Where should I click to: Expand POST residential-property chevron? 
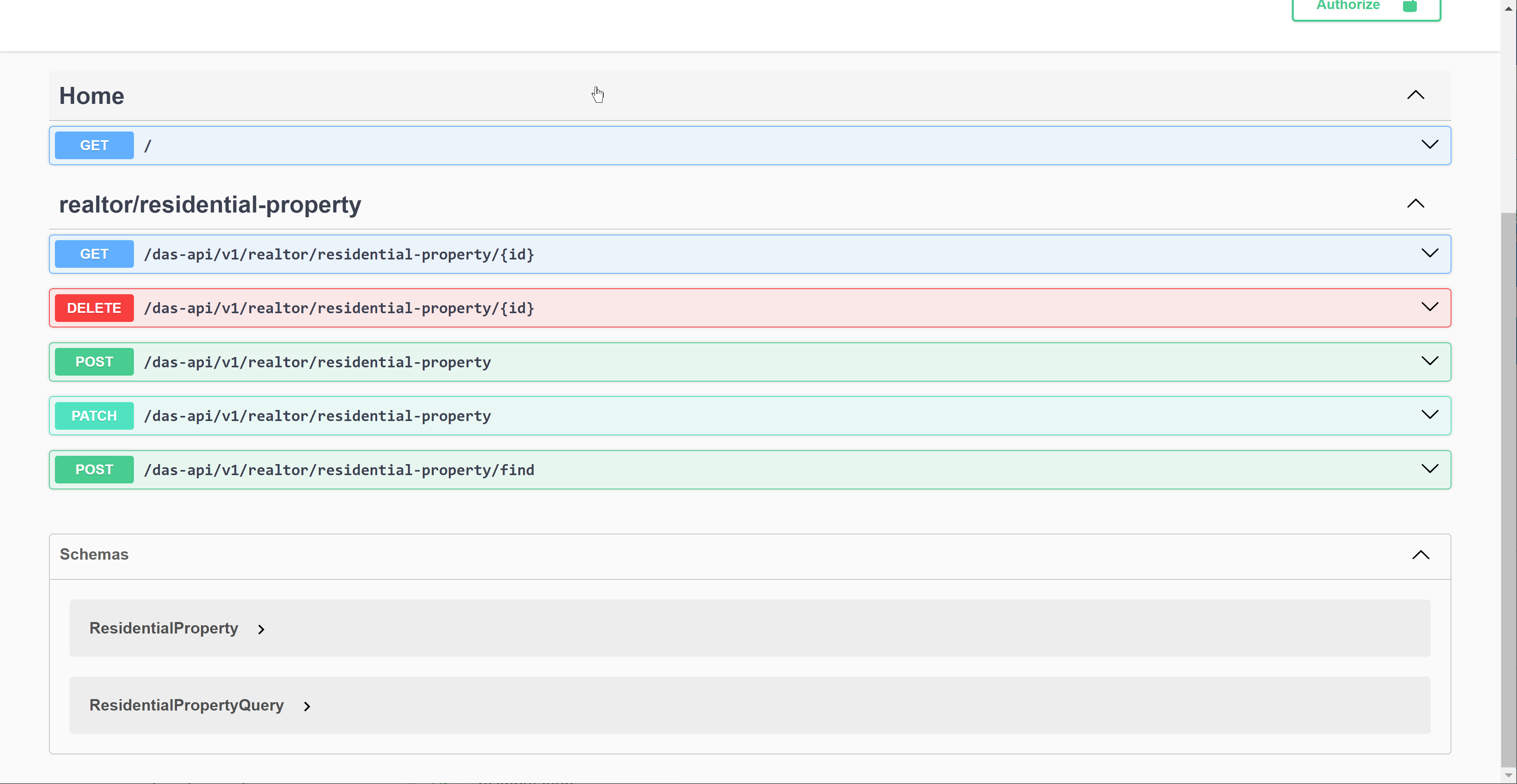[x=1430, y=361]
